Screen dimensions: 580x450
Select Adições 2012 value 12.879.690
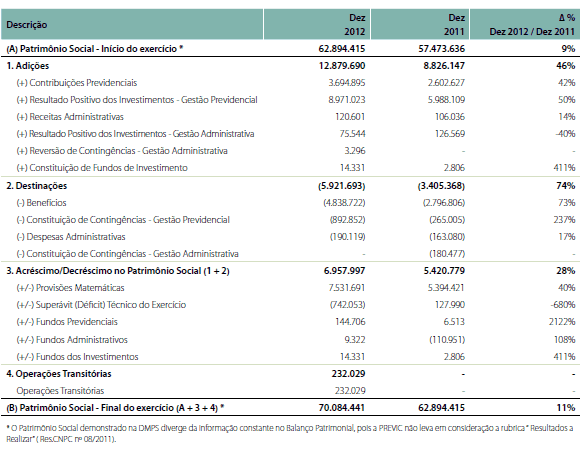(x=342, y=66)
